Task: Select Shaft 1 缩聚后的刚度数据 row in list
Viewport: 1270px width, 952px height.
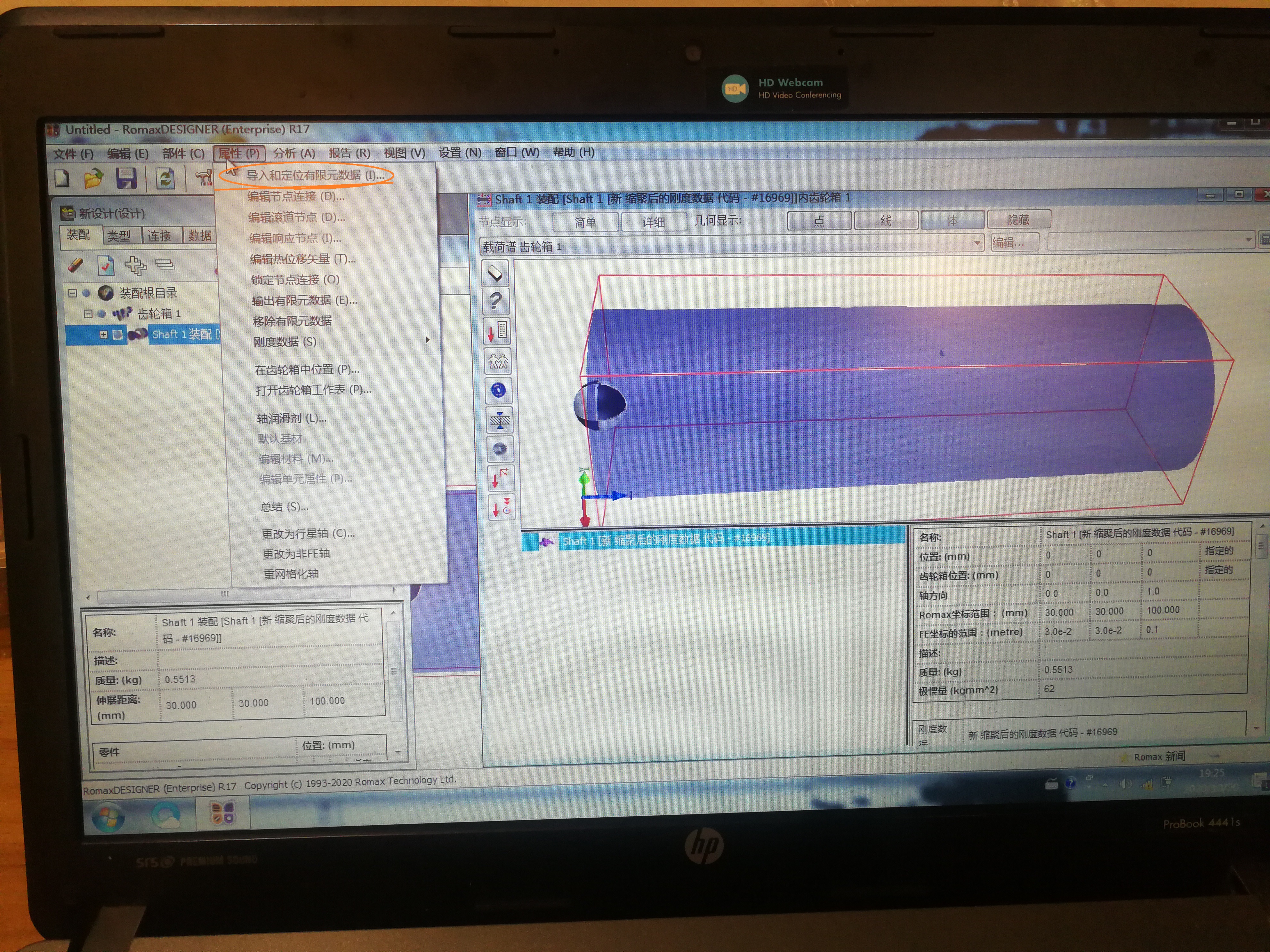Action: (713, 539)
